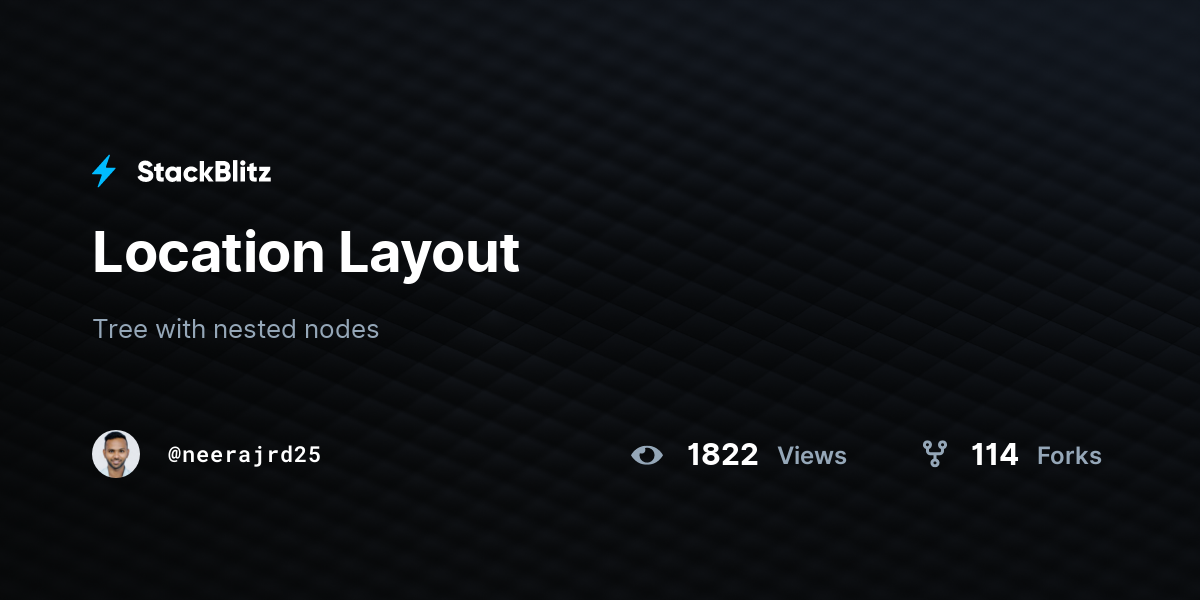Screen dimensions: 1200x600
Task: Click the digits 25 in the username
Action: click(x=308, y=455)
